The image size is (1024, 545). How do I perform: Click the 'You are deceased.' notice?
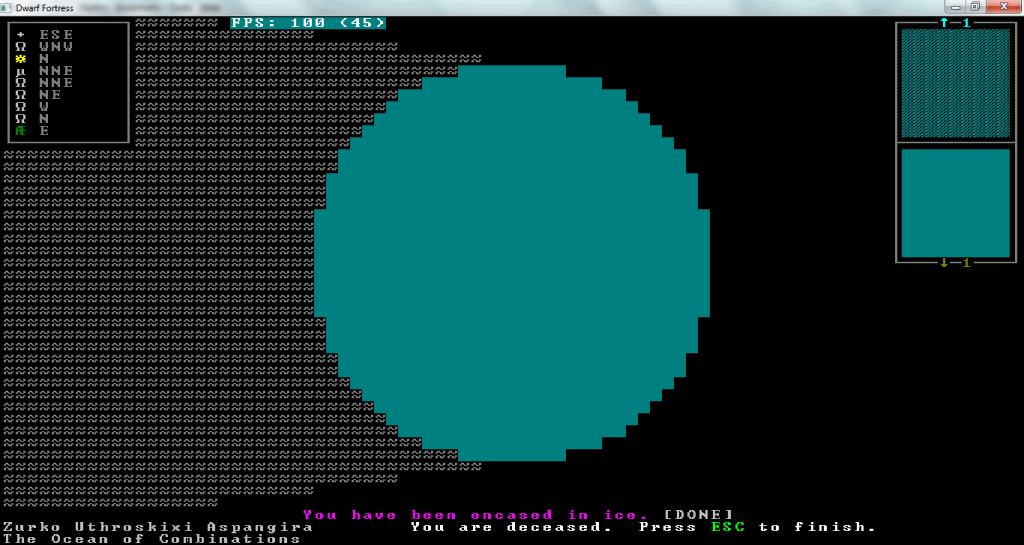511,527
